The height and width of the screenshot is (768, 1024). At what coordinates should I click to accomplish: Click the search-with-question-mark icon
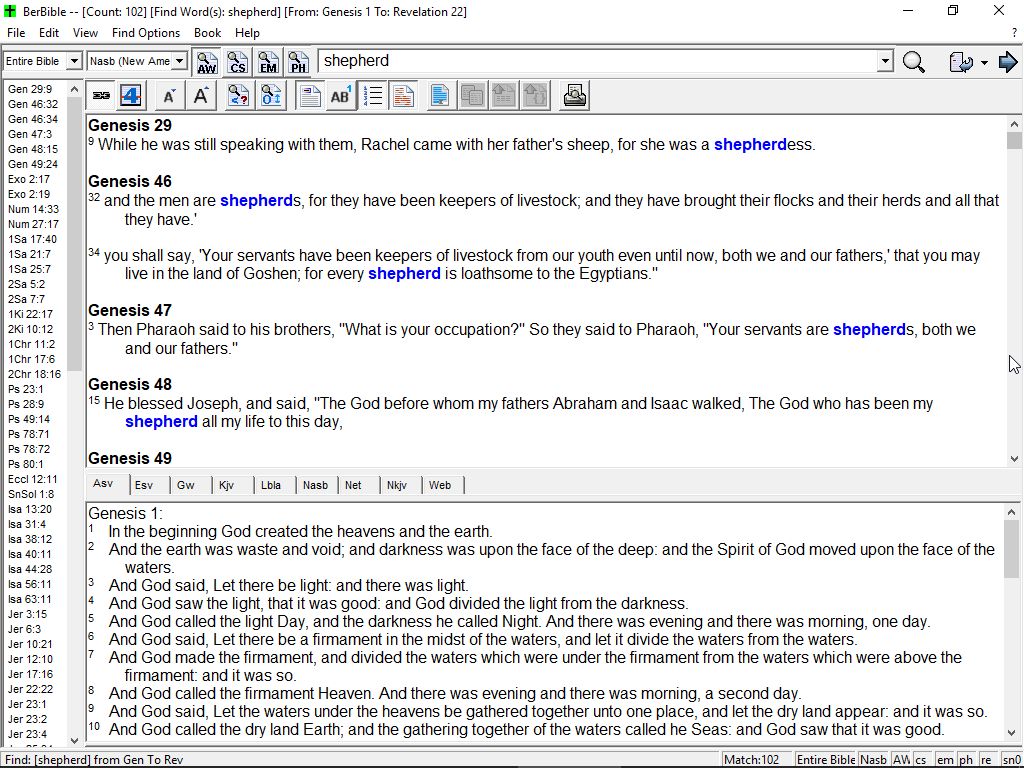coord(238,96)
